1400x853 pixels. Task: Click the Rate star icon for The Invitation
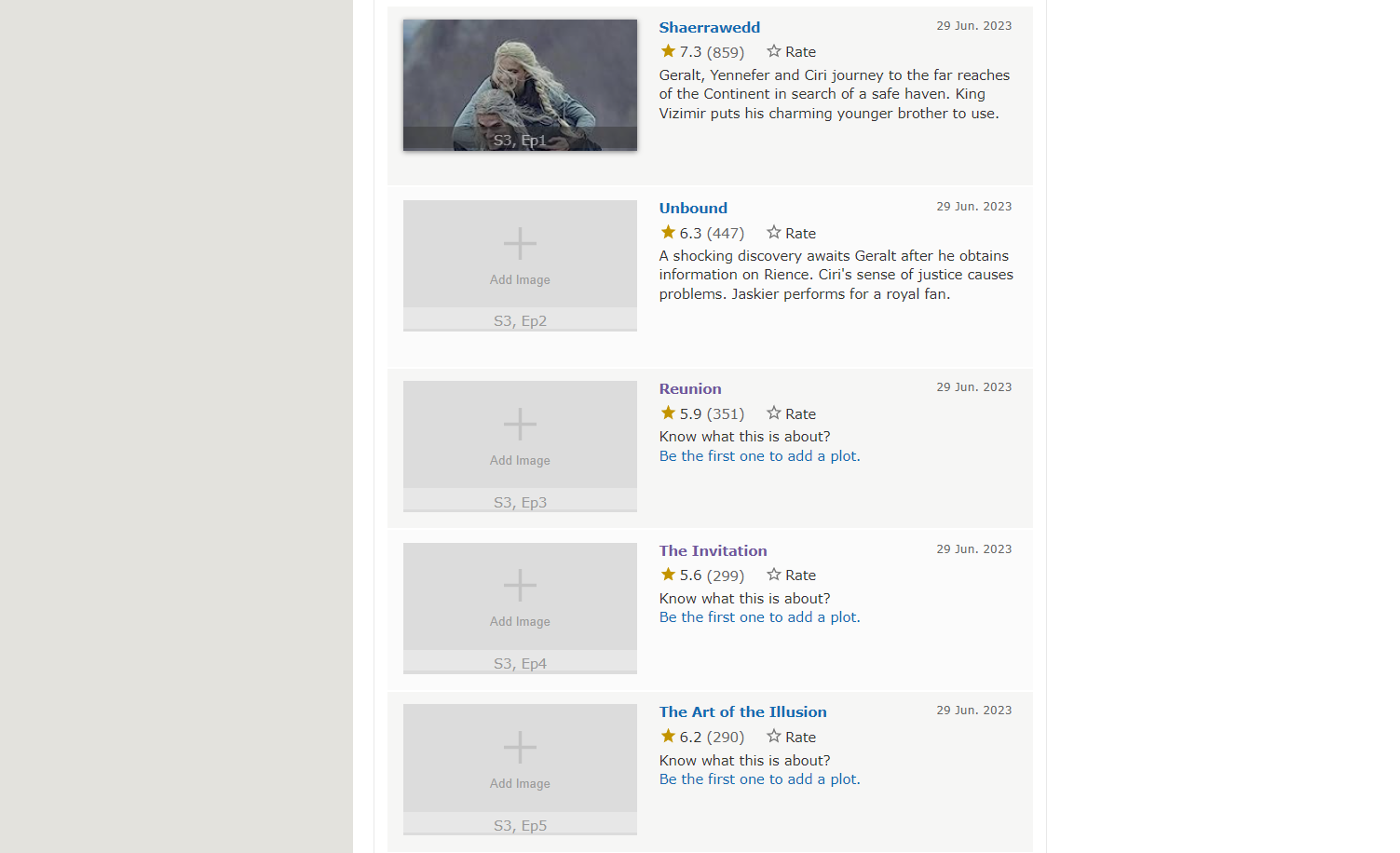pyautogui.click(x=773, y=575)
